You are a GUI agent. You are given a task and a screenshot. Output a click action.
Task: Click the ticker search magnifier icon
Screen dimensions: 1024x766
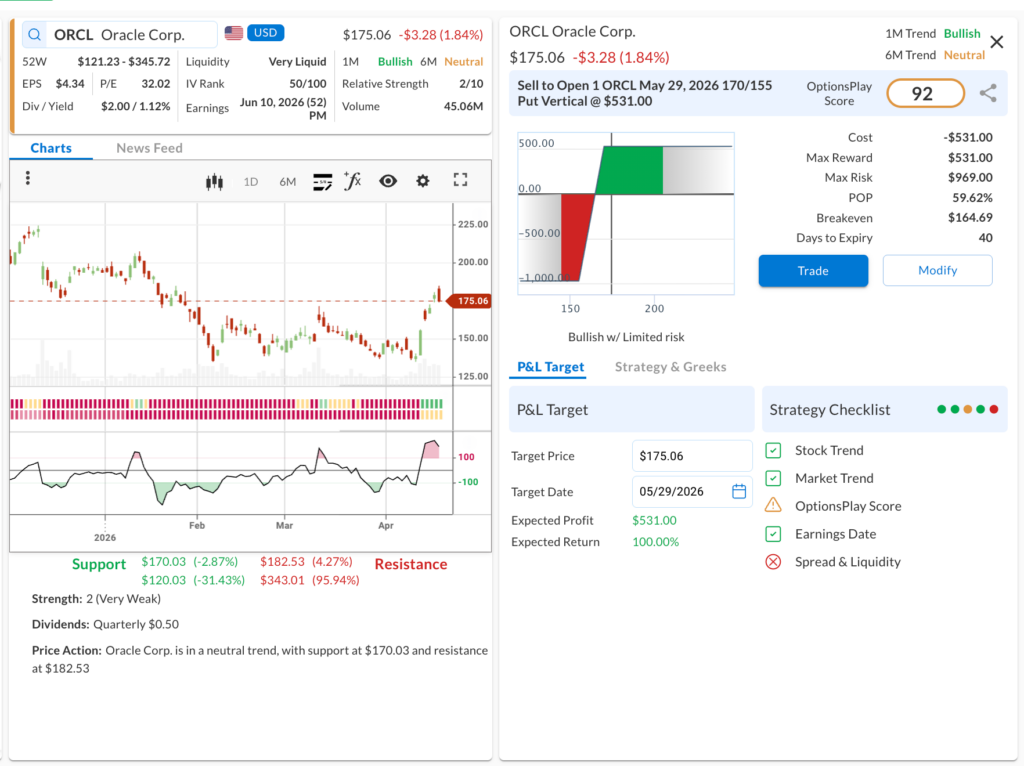click(x=34, y=35)
